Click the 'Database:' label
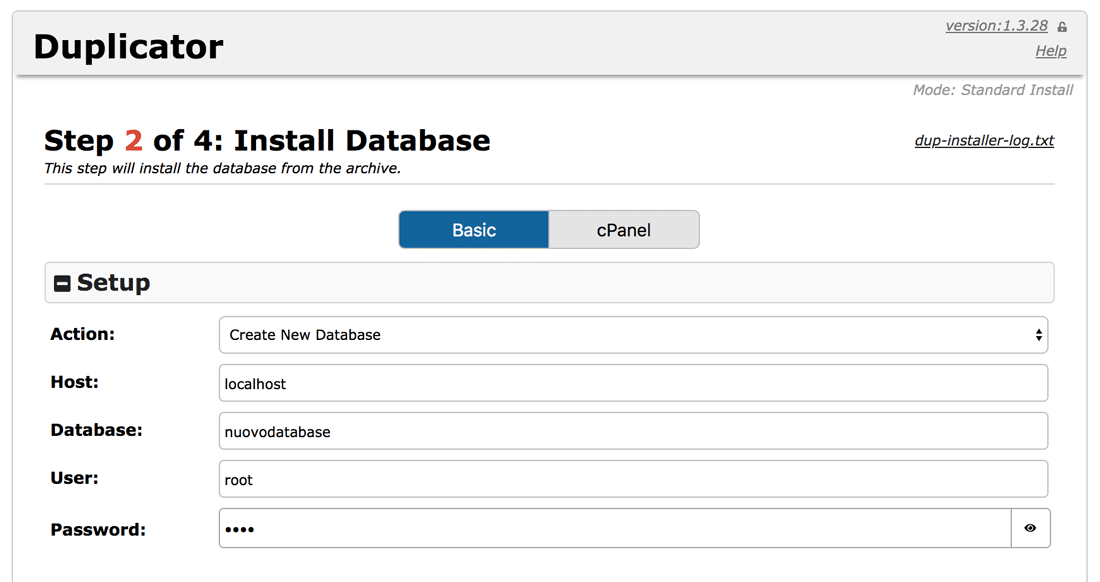Image resolution: width=1100 pixels, height=582 pixels. (x=96, y=430)
